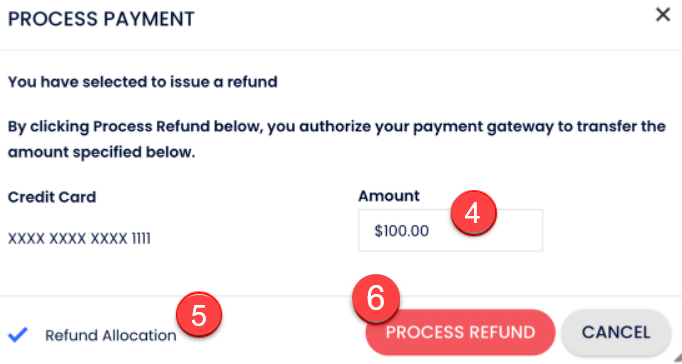
Task: Click the Credit Card label
Action: point(52,197)
